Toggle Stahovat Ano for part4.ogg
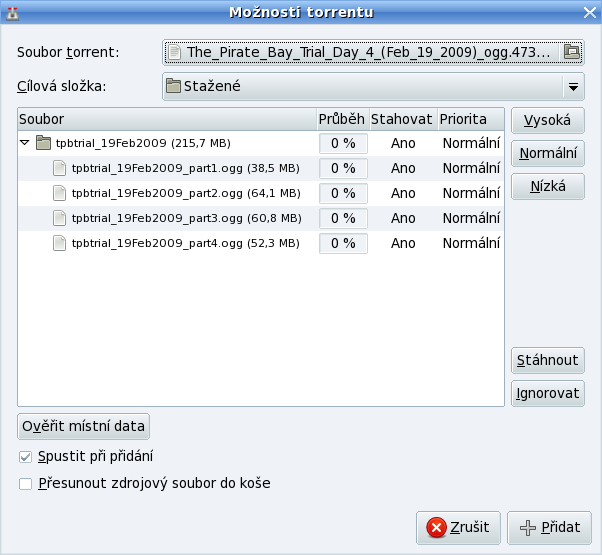Image resolution: width=602 pixels, height=555 pixels. (403, 243)
